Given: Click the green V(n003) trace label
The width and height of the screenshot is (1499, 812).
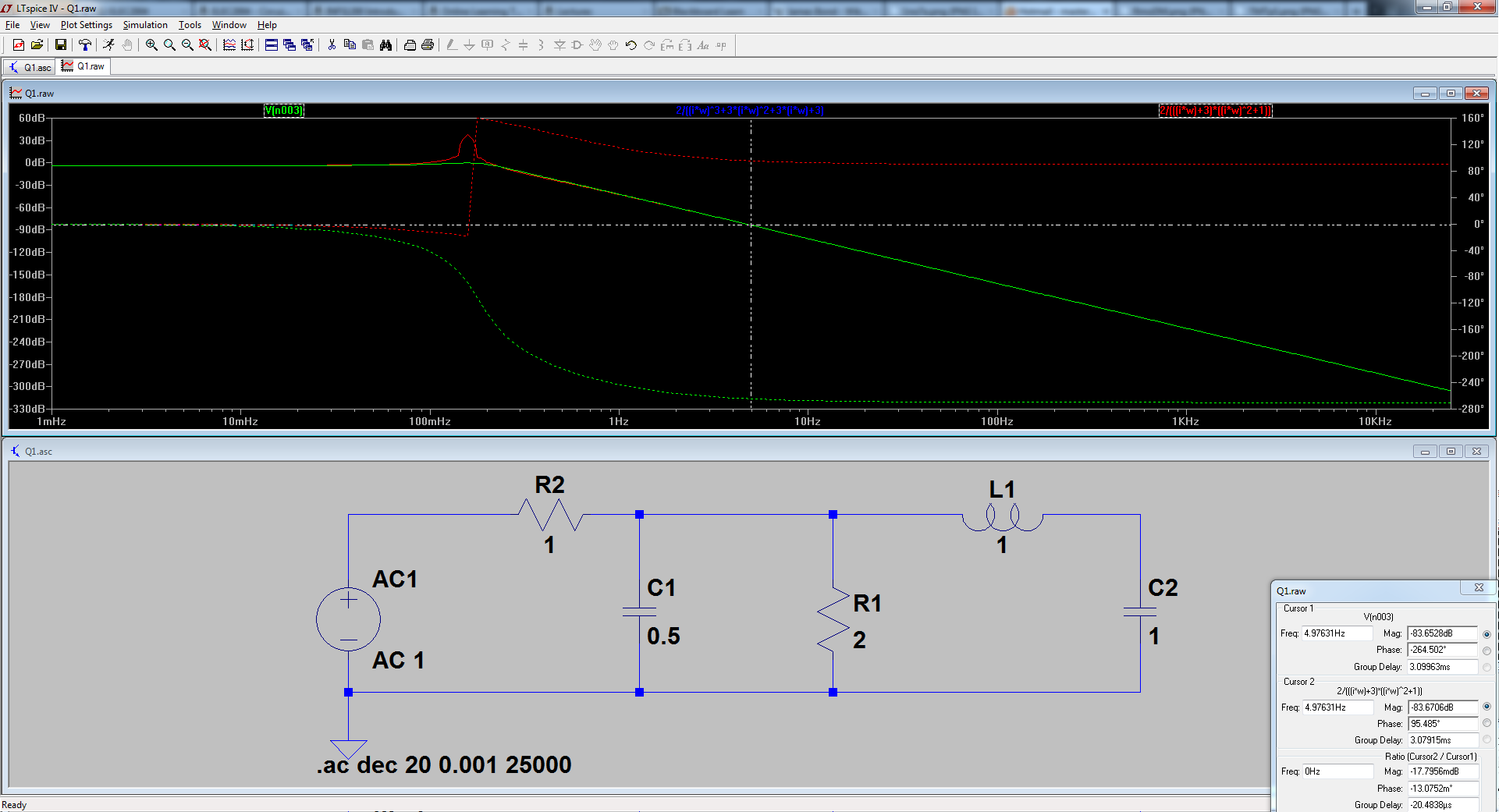Looking at the screenshot, I should [x=284, y=110].
